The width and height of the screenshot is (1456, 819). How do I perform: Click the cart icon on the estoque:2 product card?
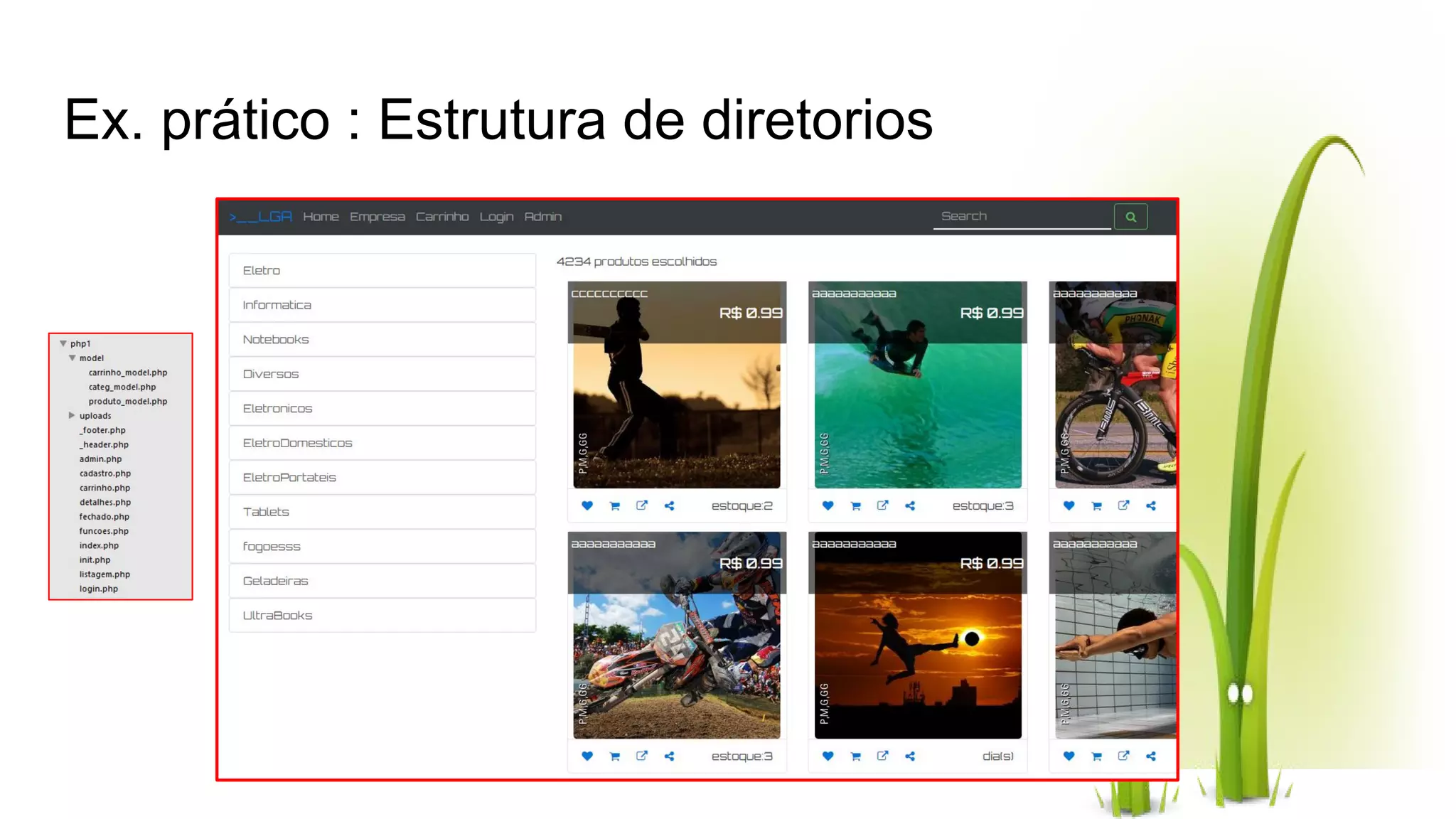[x=615, y=506]
